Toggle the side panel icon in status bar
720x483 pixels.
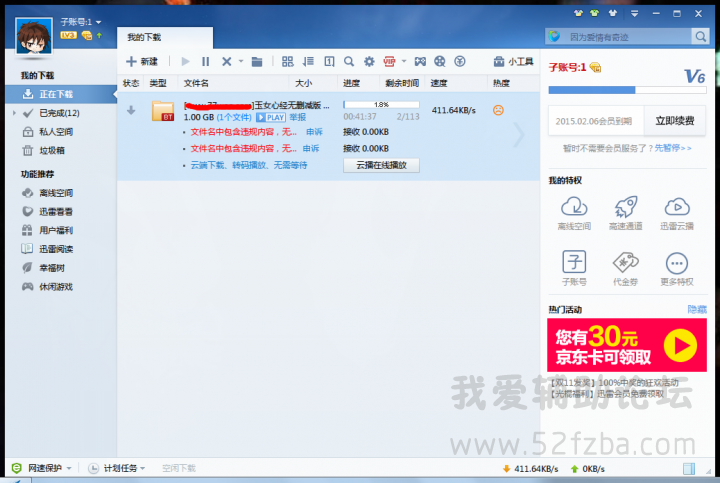click(x=689, y=468)
